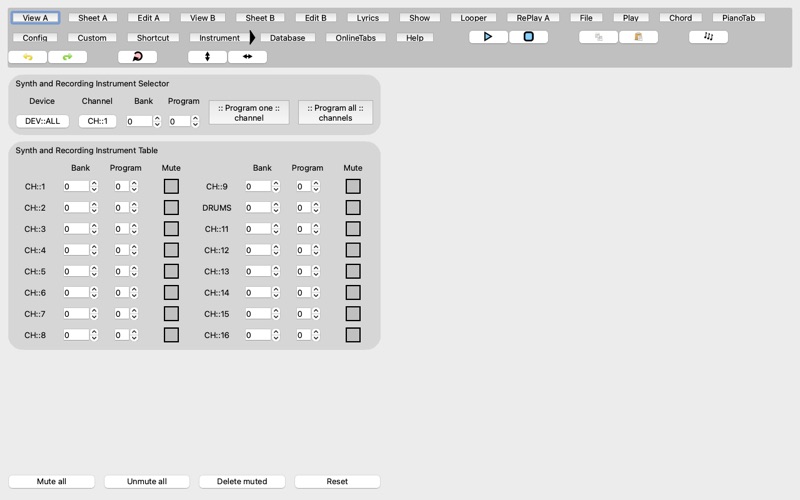Click the Reset button
Image resolution: width=800 pixels, height=500 pixels.
[337, 481]
